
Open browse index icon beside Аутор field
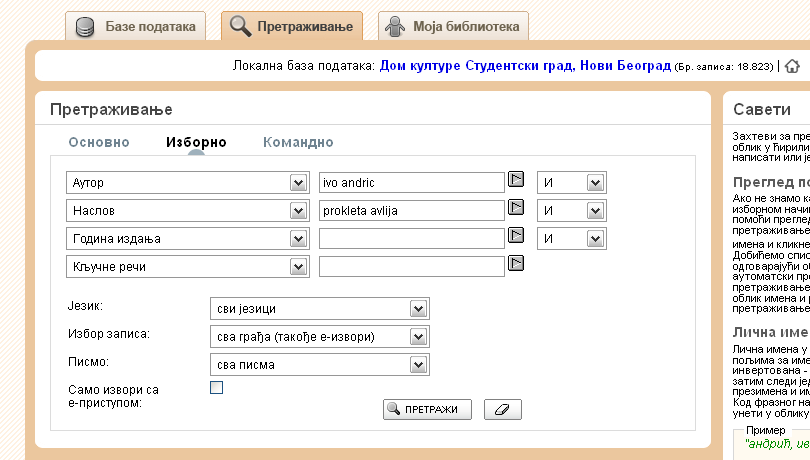point(517,180)
